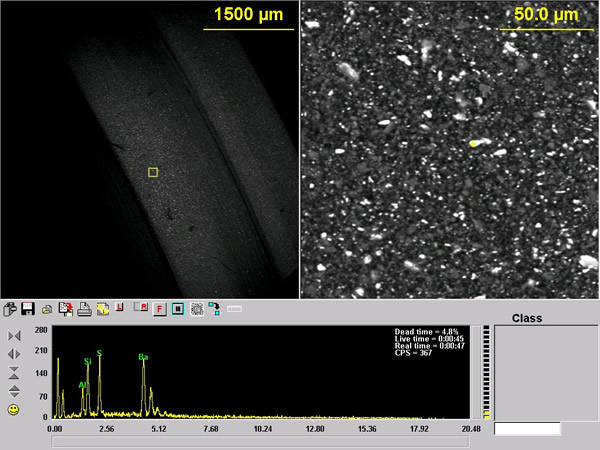
Task: Click the printer icon in toolbar
Action: click(84, 309)
